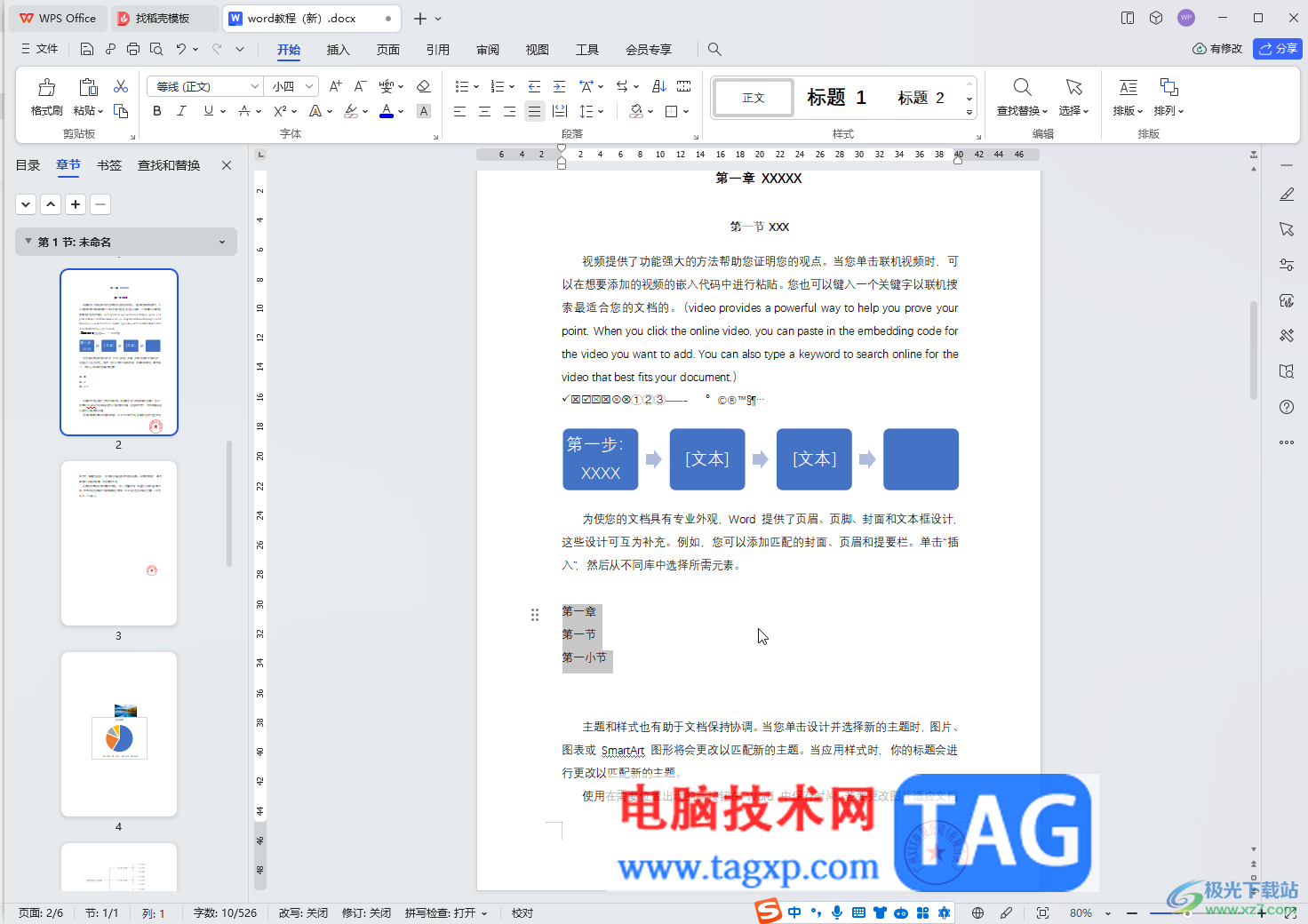The image size is (1308, 924).
Task: Click the pen tool in right sidebar
Action: coord(1287,194)
